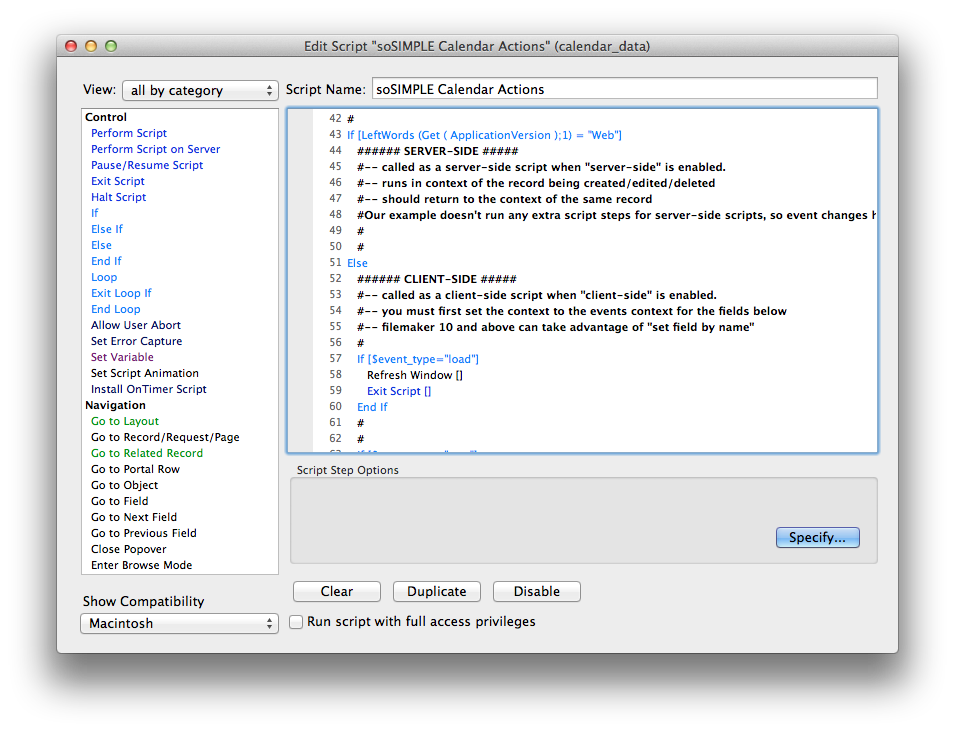Image resolution: width=955 pixels, height=732 pixels.
Task: Click the Disable button
Action: (536, 591)
